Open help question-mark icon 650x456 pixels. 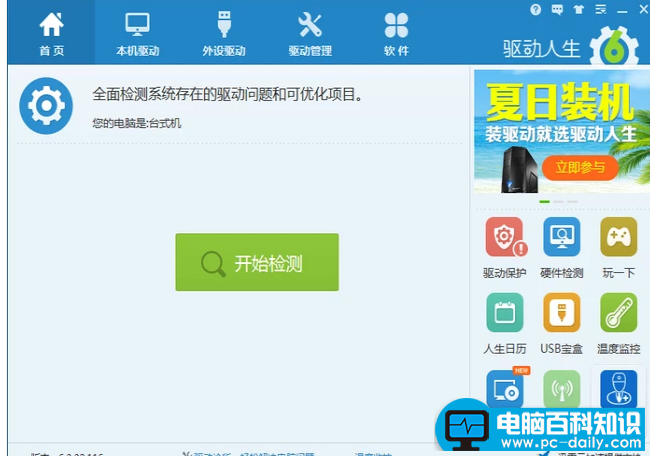pos(536,9)
